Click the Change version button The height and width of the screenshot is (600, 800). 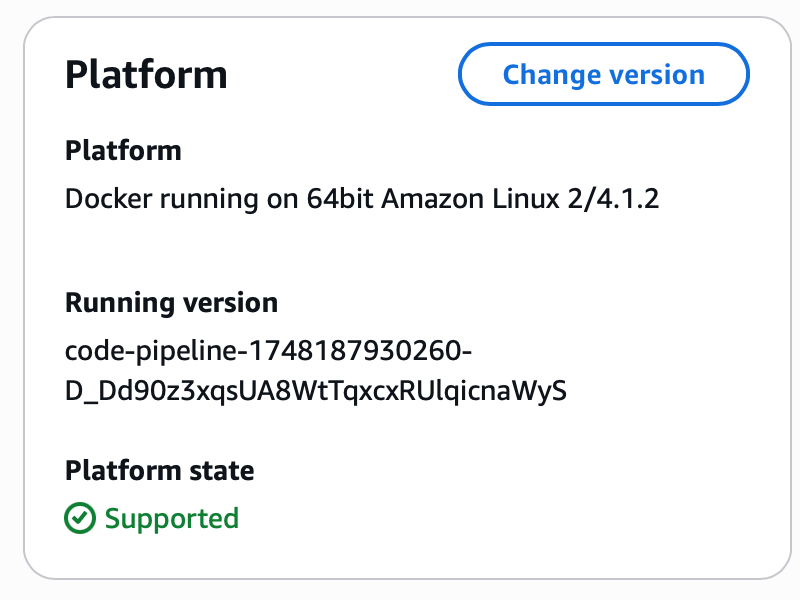(604, 74)
